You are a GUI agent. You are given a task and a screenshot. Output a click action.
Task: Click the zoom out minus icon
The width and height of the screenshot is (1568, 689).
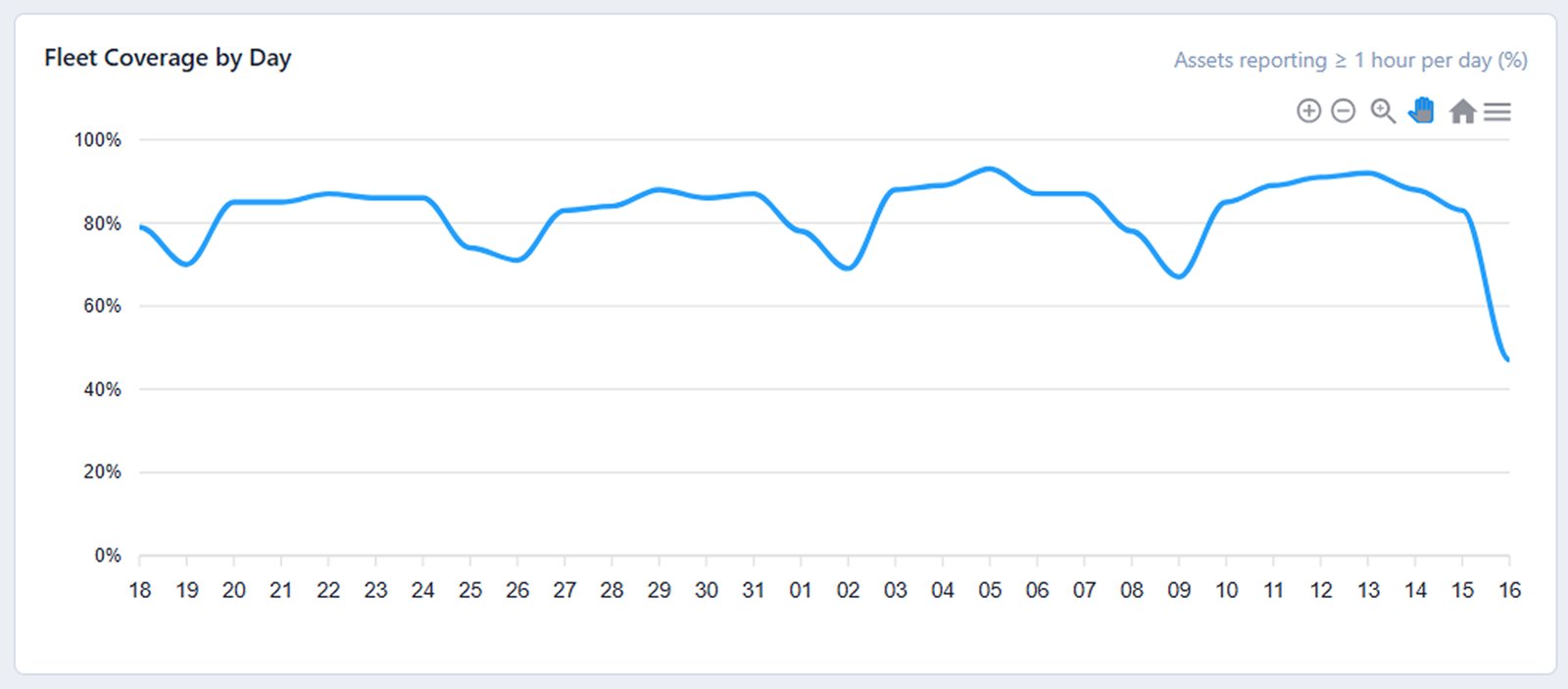pos(1344,111)
